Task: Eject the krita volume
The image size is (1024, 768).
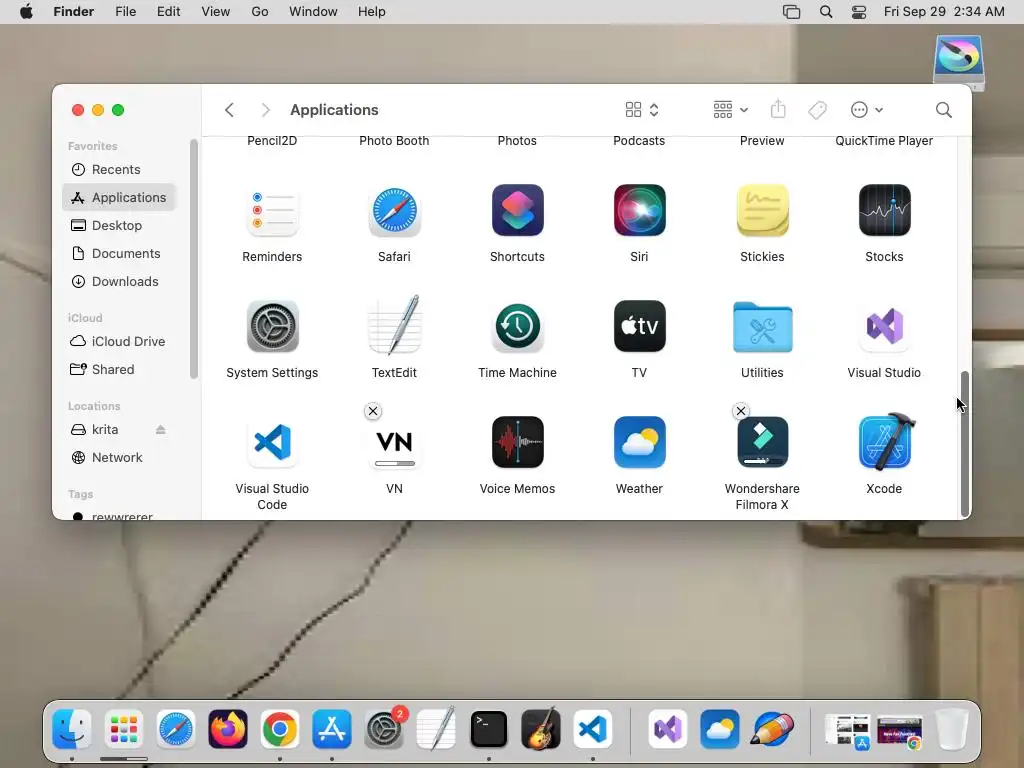Action: point(161,430)
